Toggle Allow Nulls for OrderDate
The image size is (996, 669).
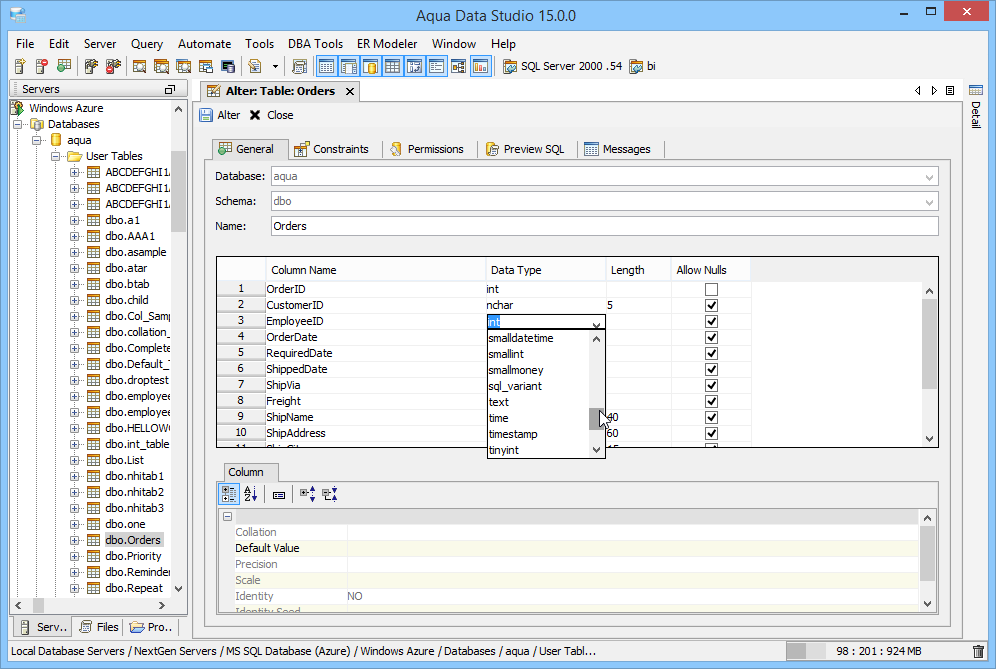point(711,337)
